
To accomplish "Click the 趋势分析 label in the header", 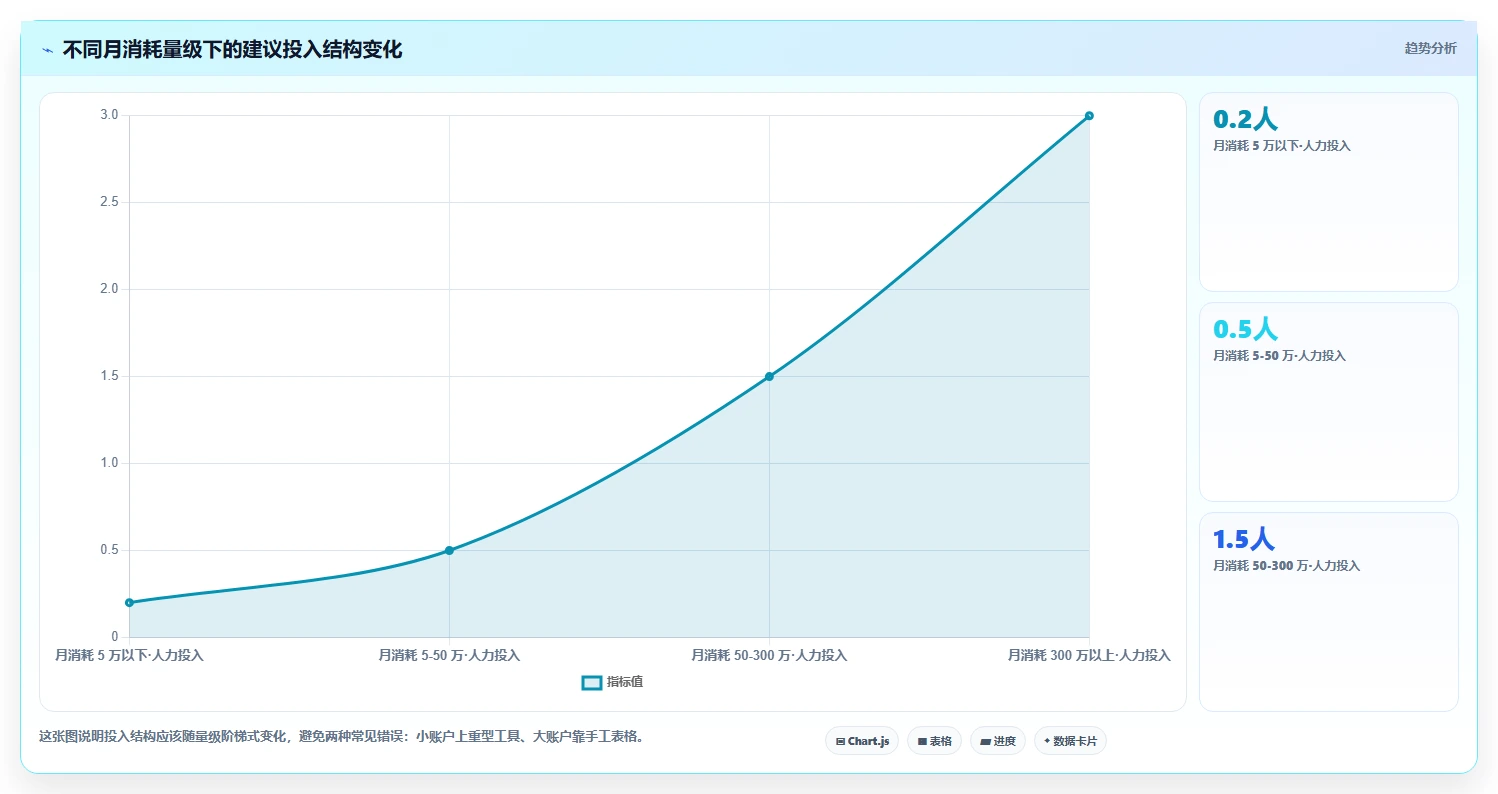I will click(1430, 48).
